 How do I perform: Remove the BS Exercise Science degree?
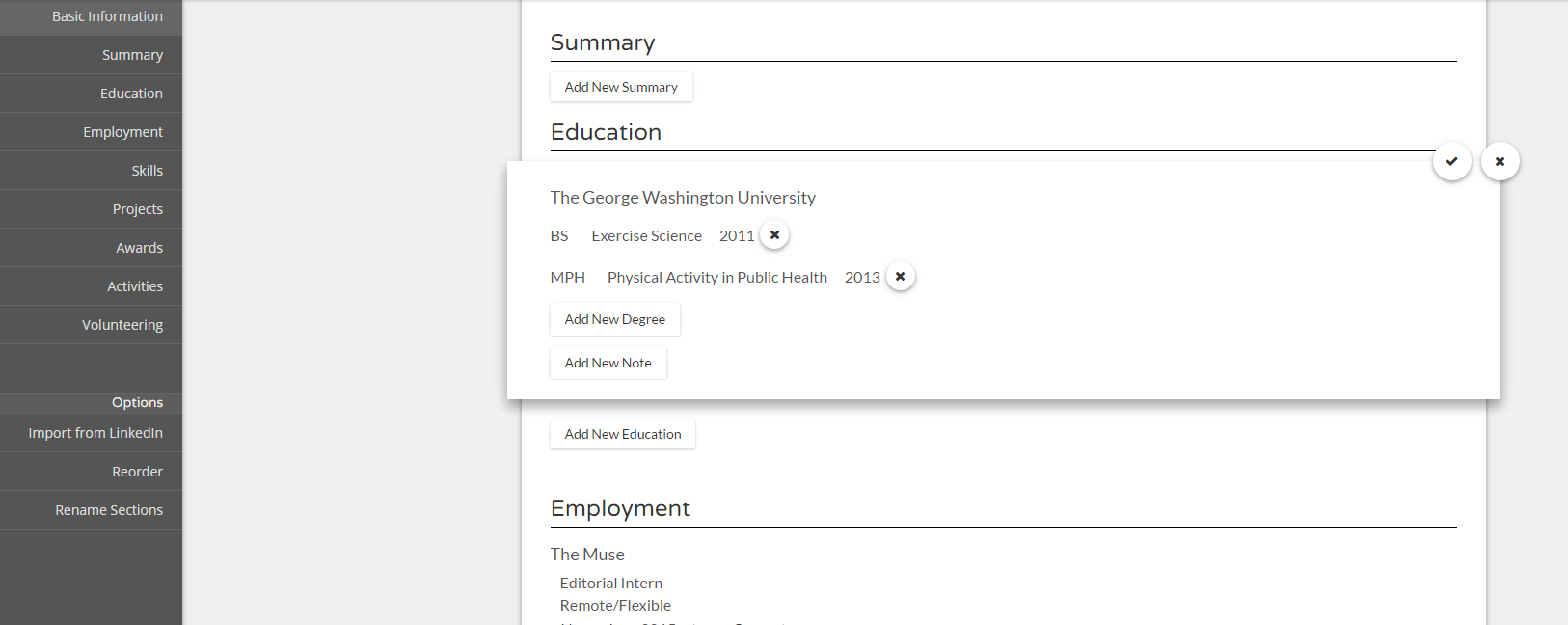tap(774, 234)
